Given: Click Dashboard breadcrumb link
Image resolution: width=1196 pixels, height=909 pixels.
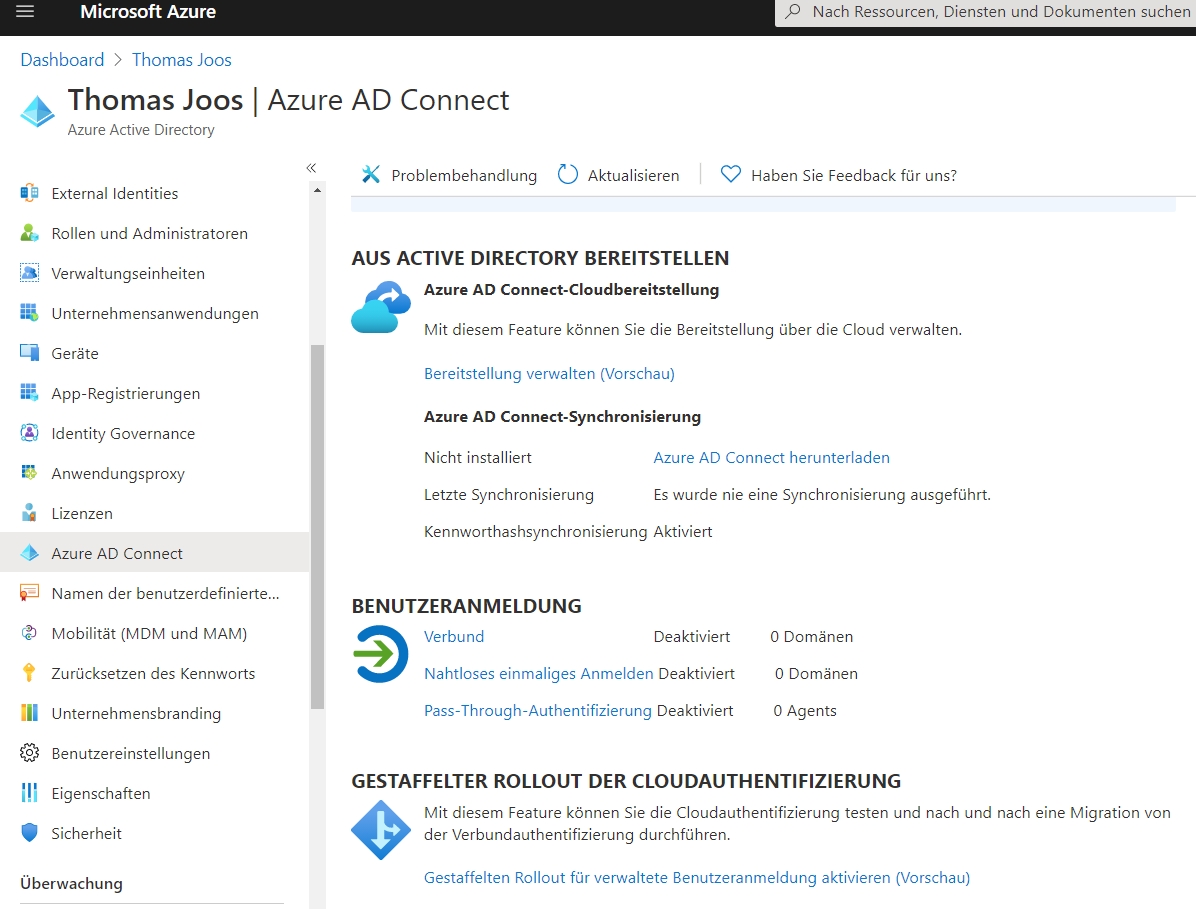Looking at the screenshot, I should coord(63,59).
